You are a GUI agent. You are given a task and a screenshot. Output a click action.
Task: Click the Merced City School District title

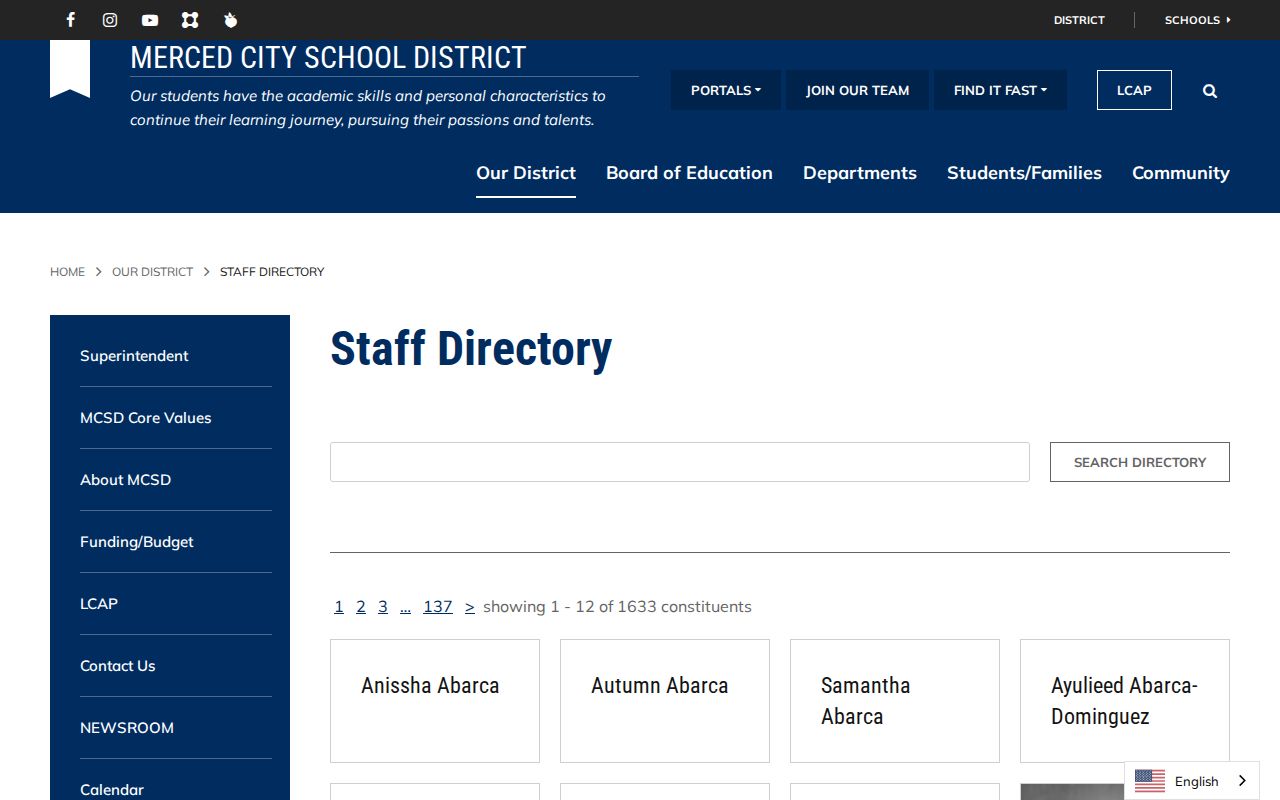pos(328,58)
